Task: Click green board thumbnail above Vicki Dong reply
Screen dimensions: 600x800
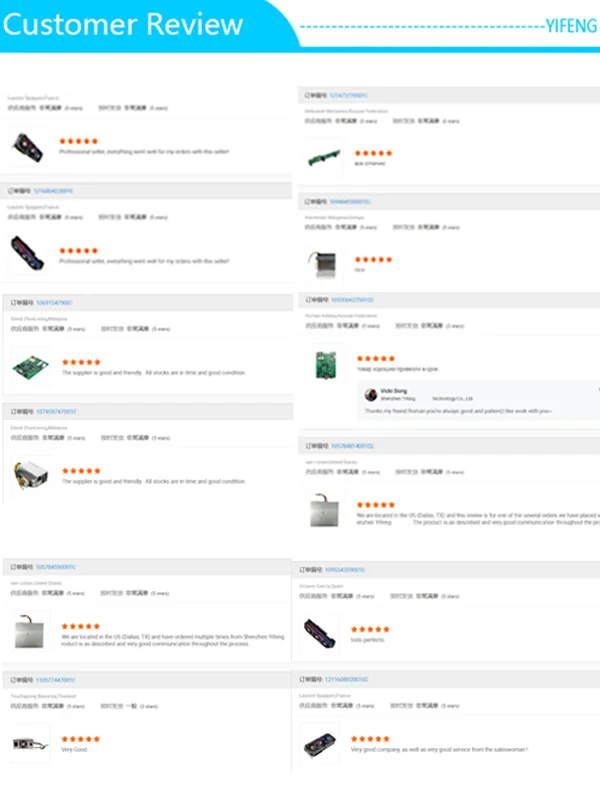Action: [x=327, y=362]
